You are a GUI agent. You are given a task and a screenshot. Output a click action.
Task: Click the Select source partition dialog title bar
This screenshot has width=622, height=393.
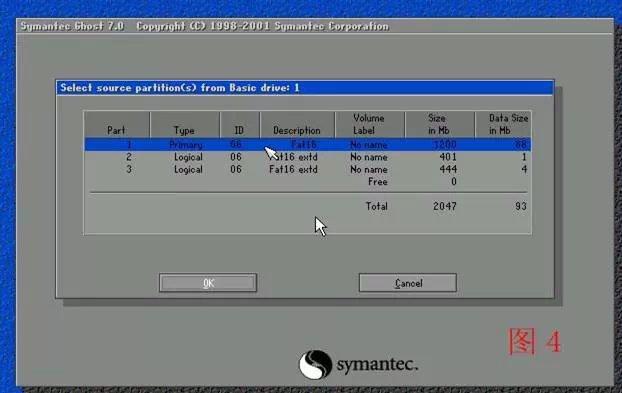pos(305,88)
